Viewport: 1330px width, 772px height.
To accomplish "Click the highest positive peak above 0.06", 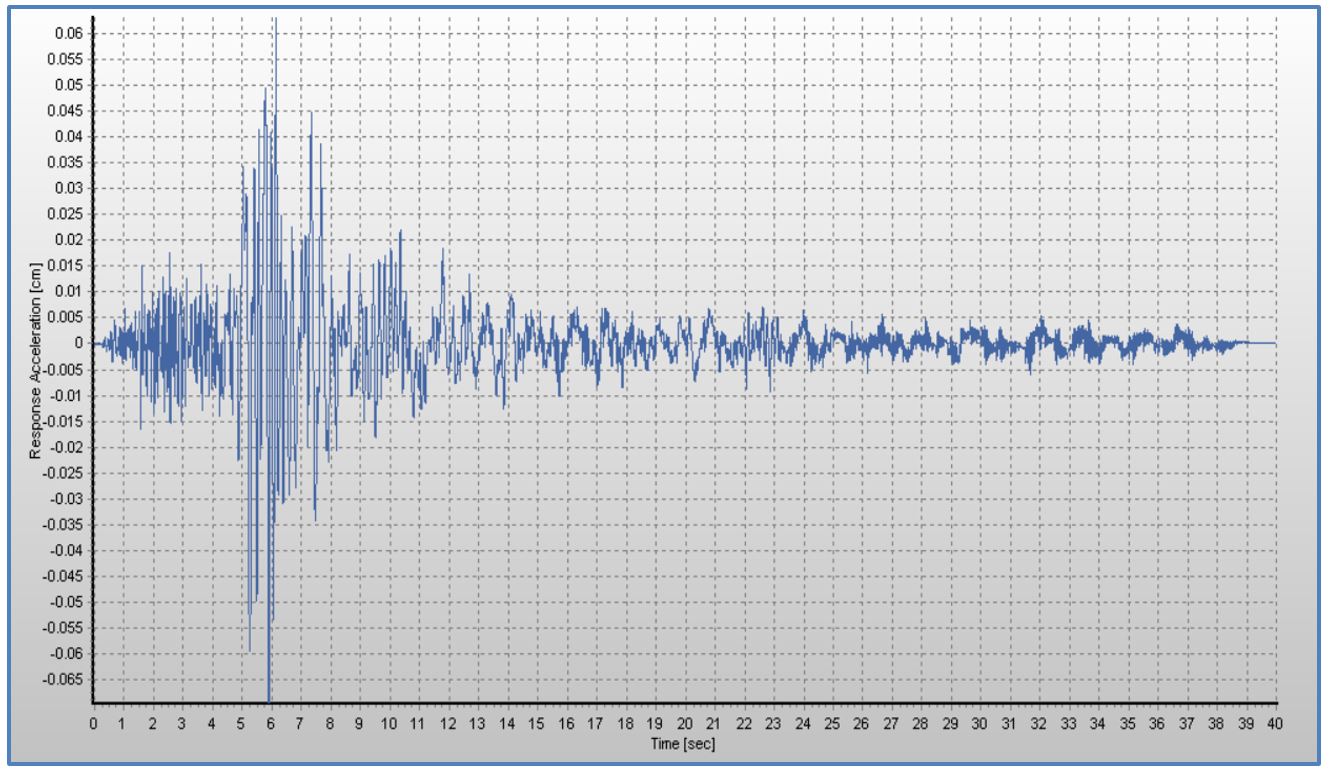I will tap(275, 22).
